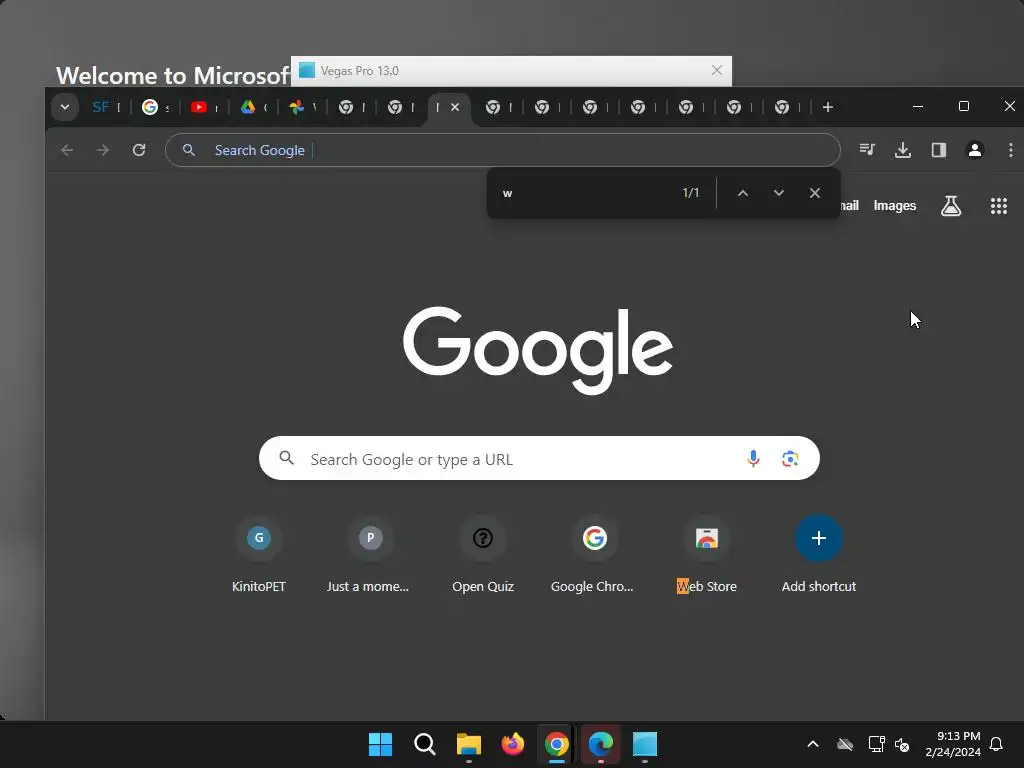Click the browser Back arrow

coord(67,150)
